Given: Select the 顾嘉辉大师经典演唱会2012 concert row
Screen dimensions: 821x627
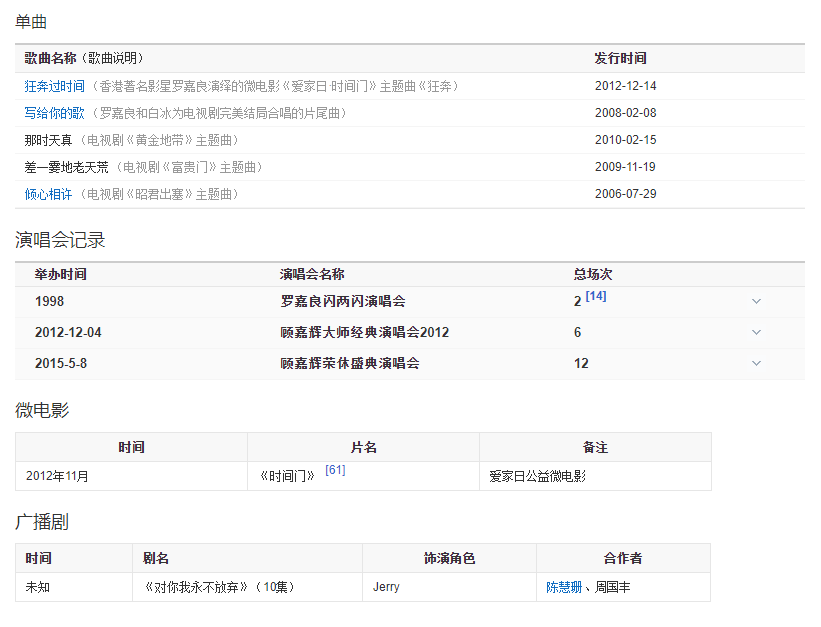Looking at the screenshot, I should [364, 332].
